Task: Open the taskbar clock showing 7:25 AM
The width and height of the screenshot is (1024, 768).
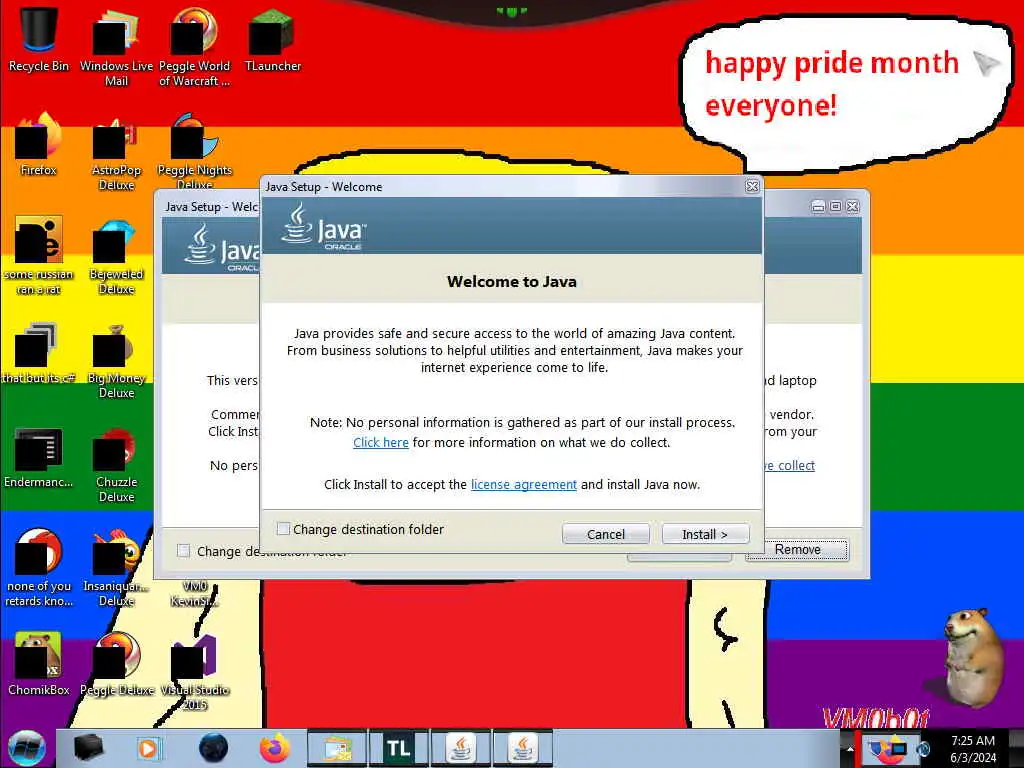Action: pos(973,749)
